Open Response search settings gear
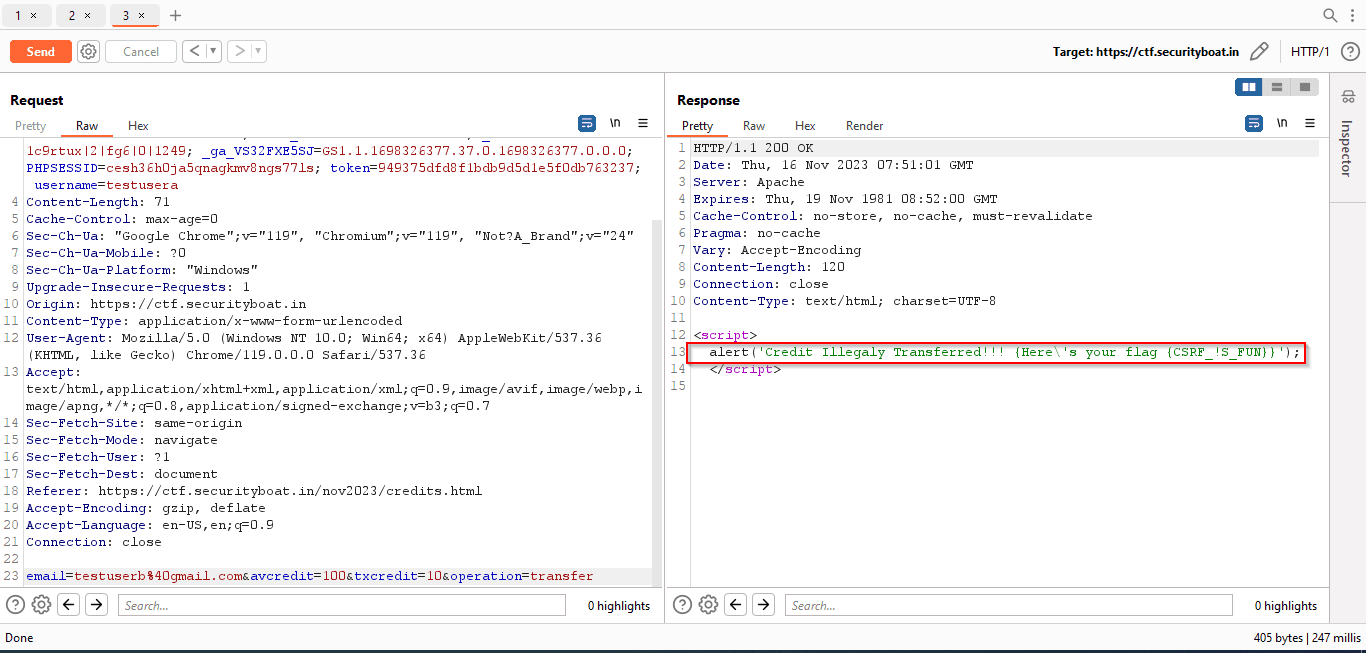 [708, 604]
